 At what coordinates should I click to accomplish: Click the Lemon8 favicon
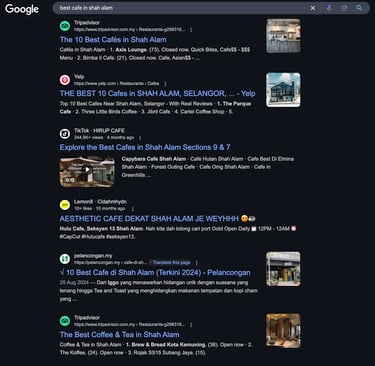(x=65, y=205)
